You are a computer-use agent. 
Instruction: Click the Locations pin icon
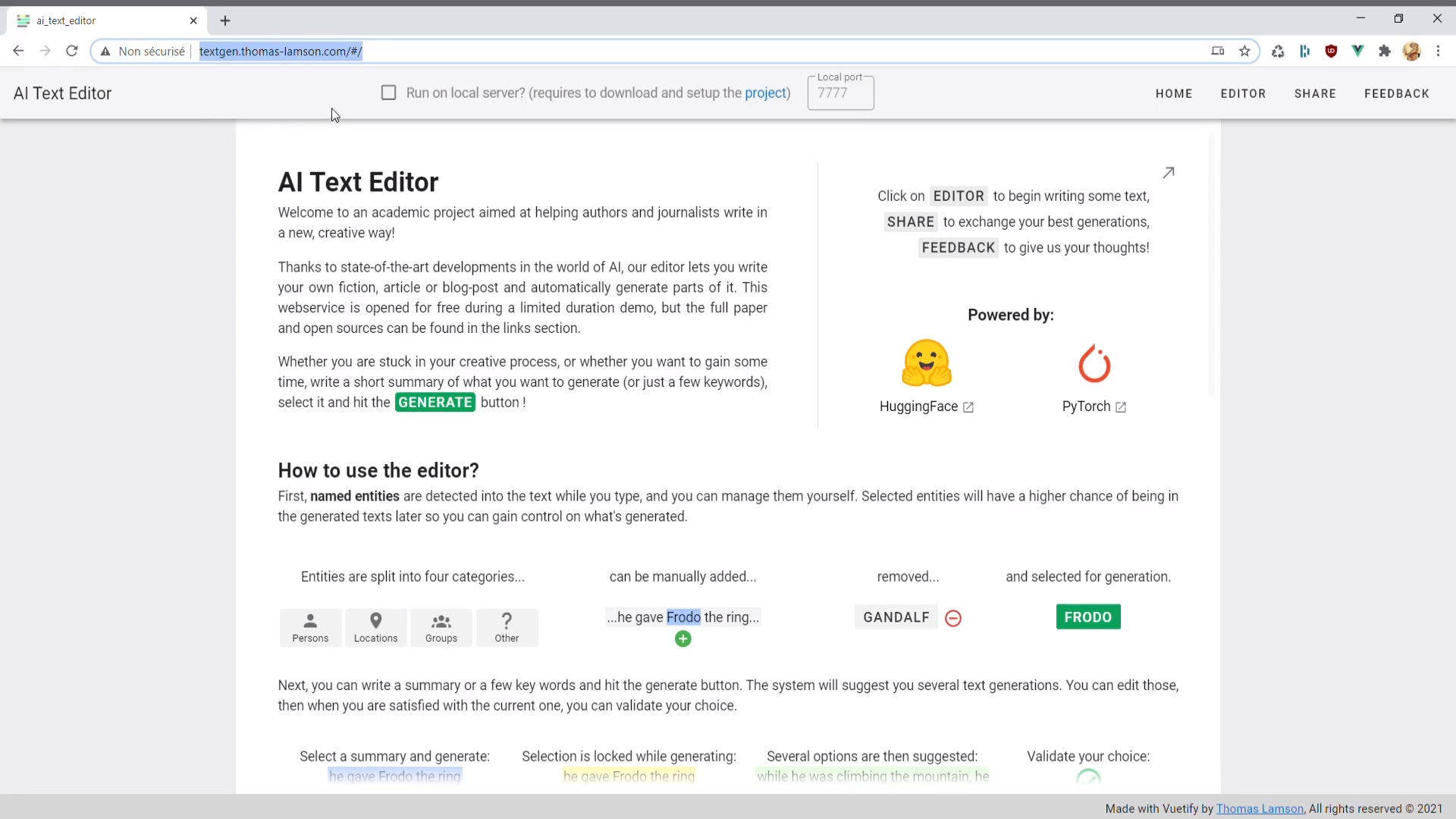[375, 620]
